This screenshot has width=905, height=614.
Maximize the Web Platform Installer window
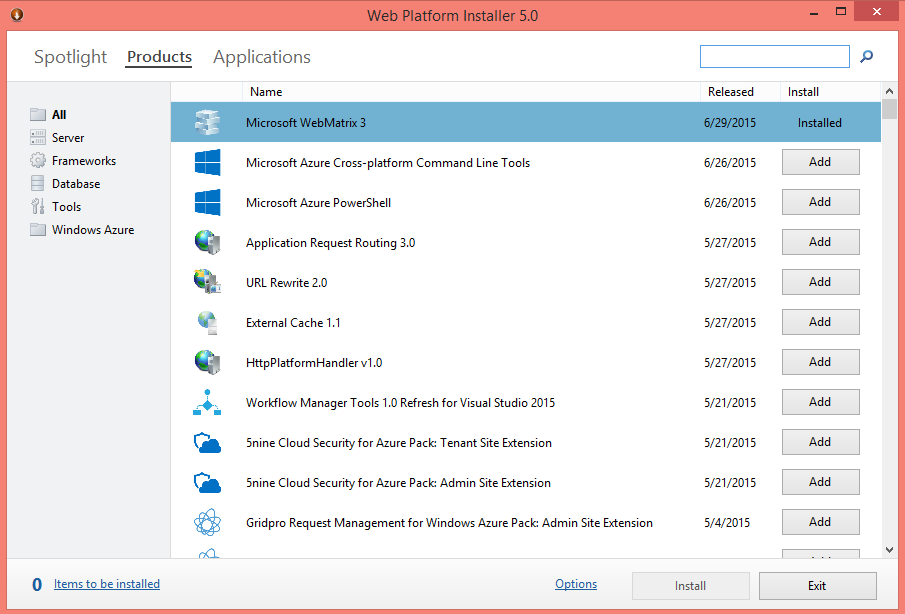click(x=841, y=12)
